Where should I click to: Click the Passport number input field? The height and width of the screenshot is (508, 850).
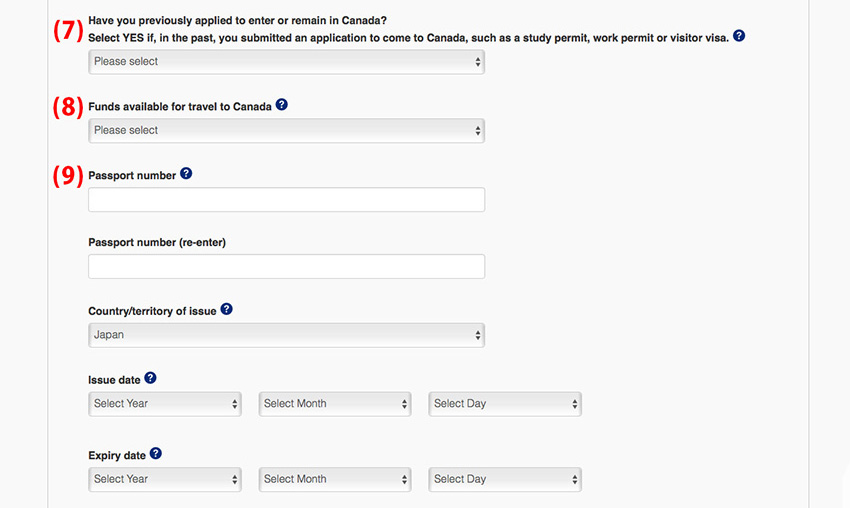(x=286, y=200)
